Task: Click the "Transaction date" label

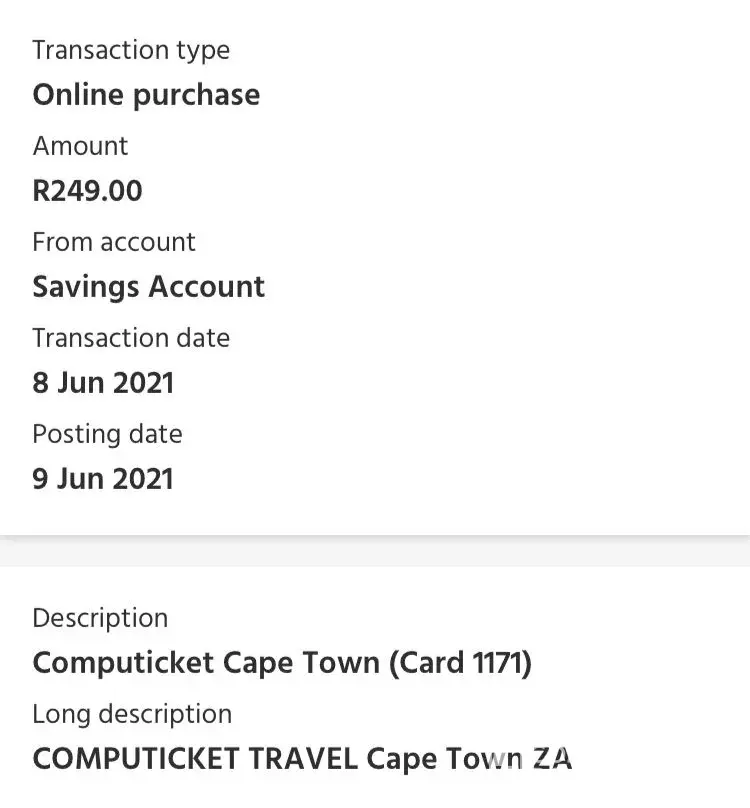Action: point(131,338)
